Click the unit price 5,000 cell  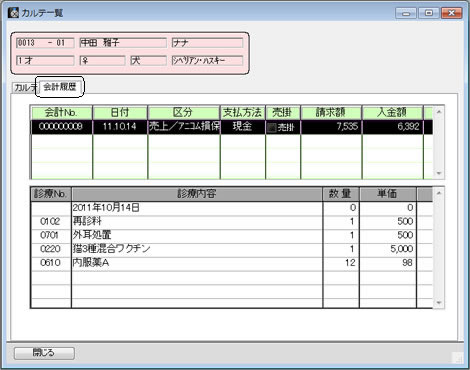pyautogui.click(x=388, y=249)
